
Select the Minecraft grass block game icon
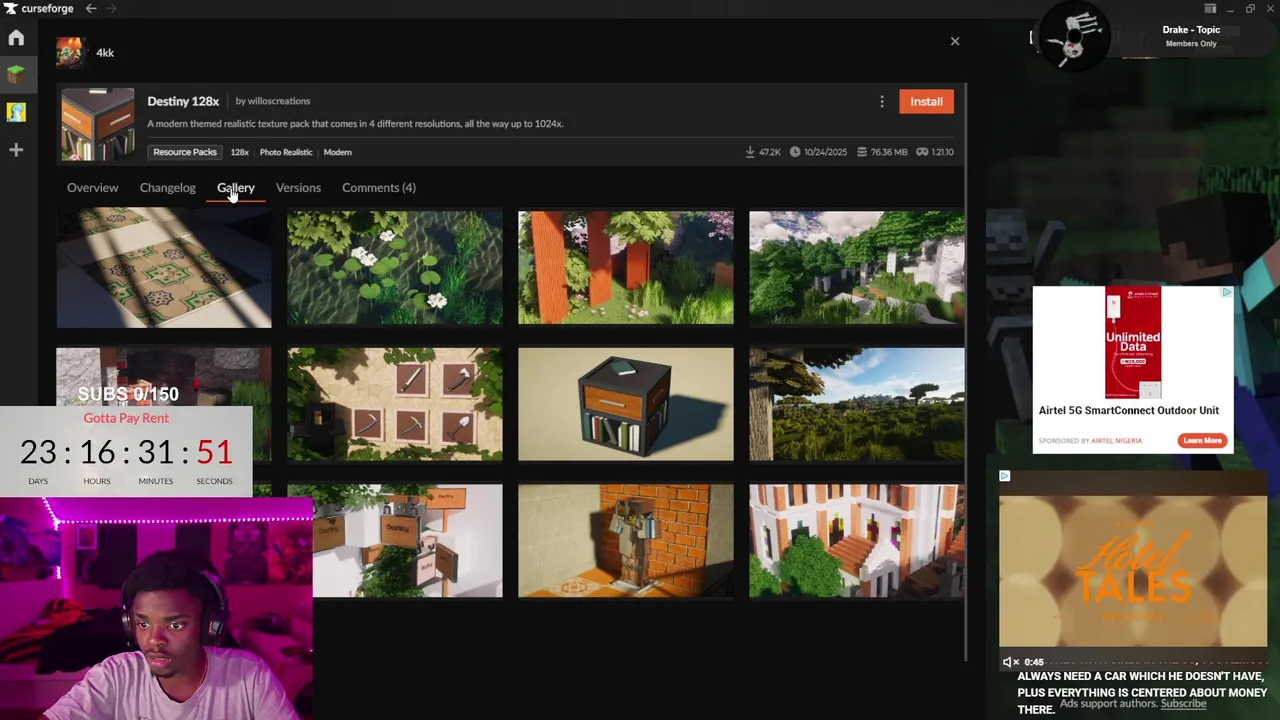(16, 75)
